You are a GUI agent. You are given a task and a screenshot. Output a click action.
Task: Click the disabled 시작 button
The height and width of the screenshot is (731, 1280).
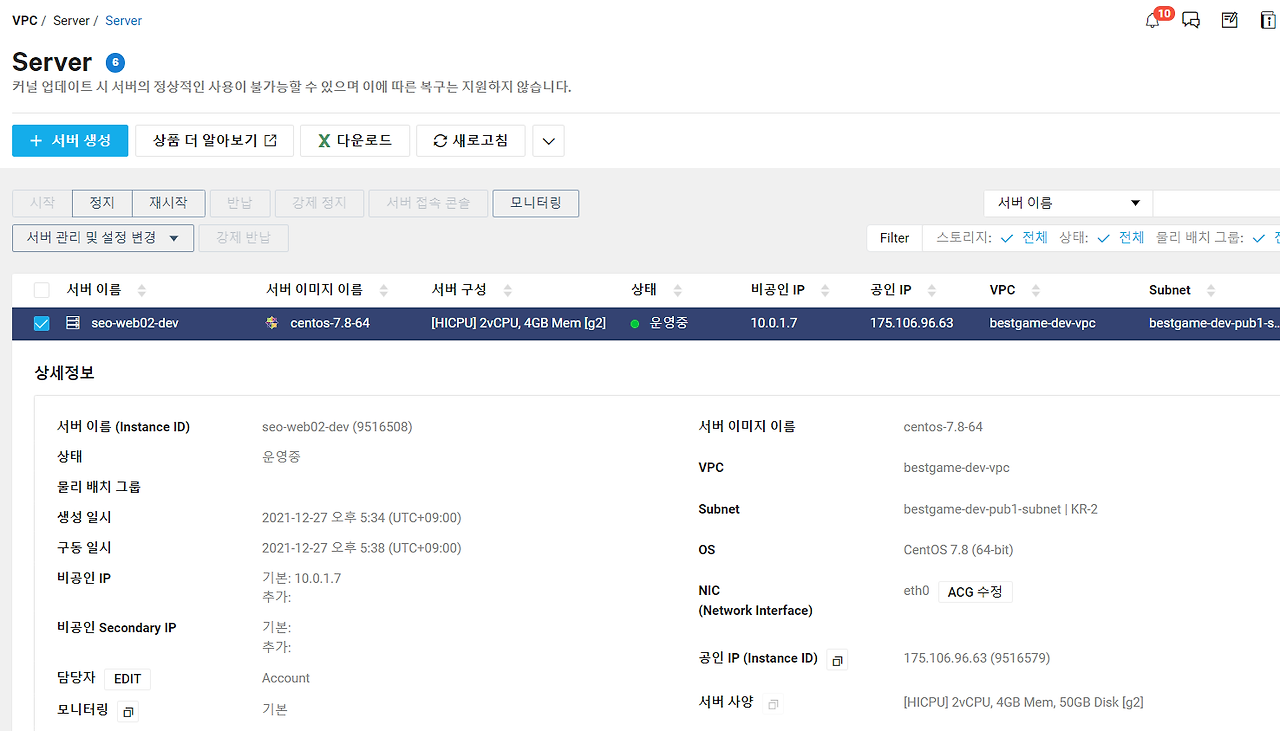(x=42, y=203)
